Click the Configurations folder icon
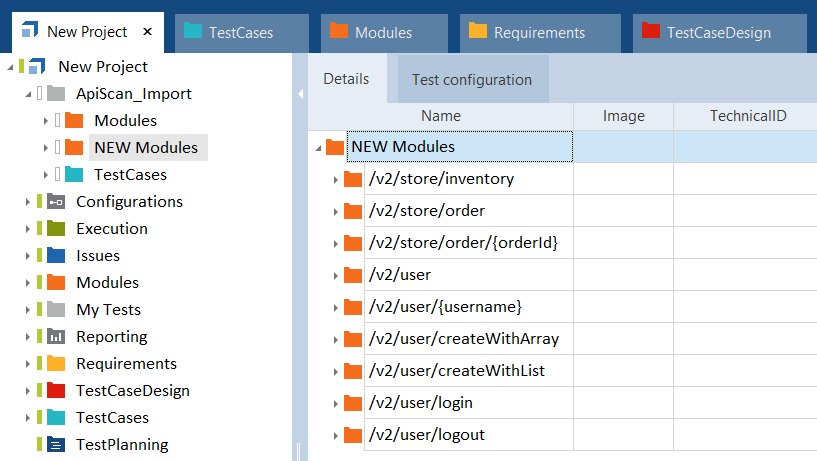This screenshot has height=461, width=817. (56, 202)
